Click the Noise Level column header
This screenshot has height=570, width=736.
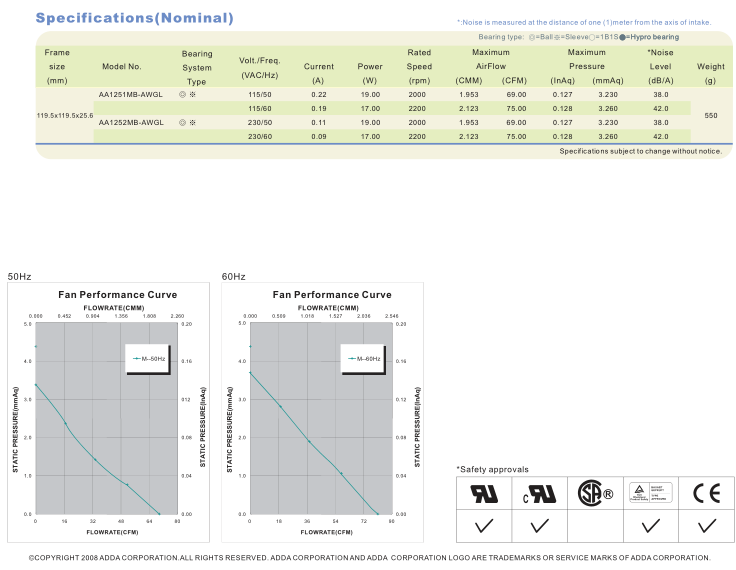(x=660, y=67)
